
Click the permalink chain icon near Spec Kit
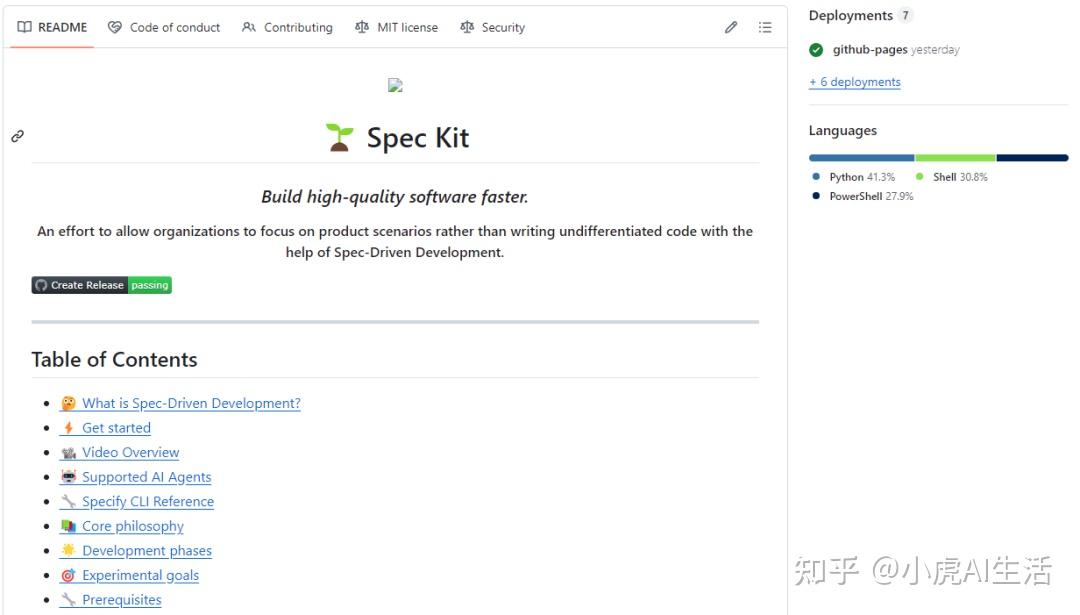16,136
